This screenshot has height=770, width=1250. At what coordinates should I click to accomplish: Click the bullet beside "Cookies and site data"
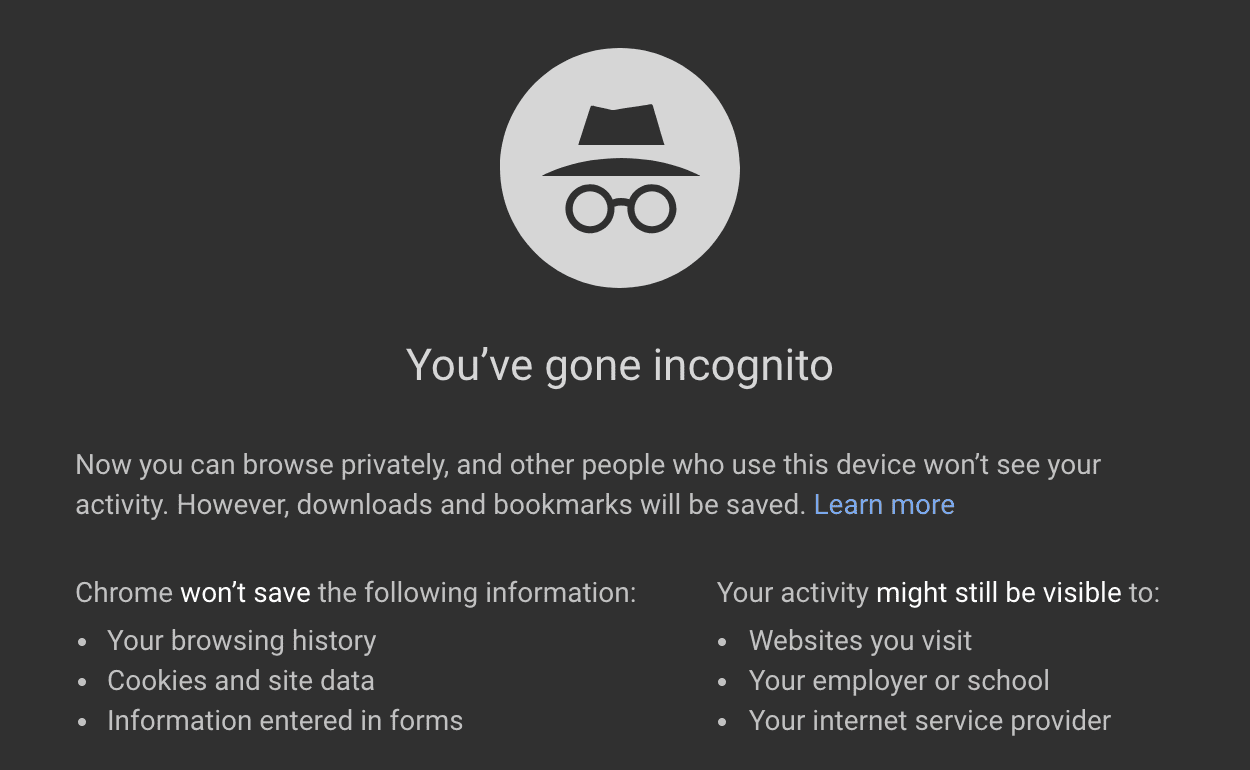point(84,682)
